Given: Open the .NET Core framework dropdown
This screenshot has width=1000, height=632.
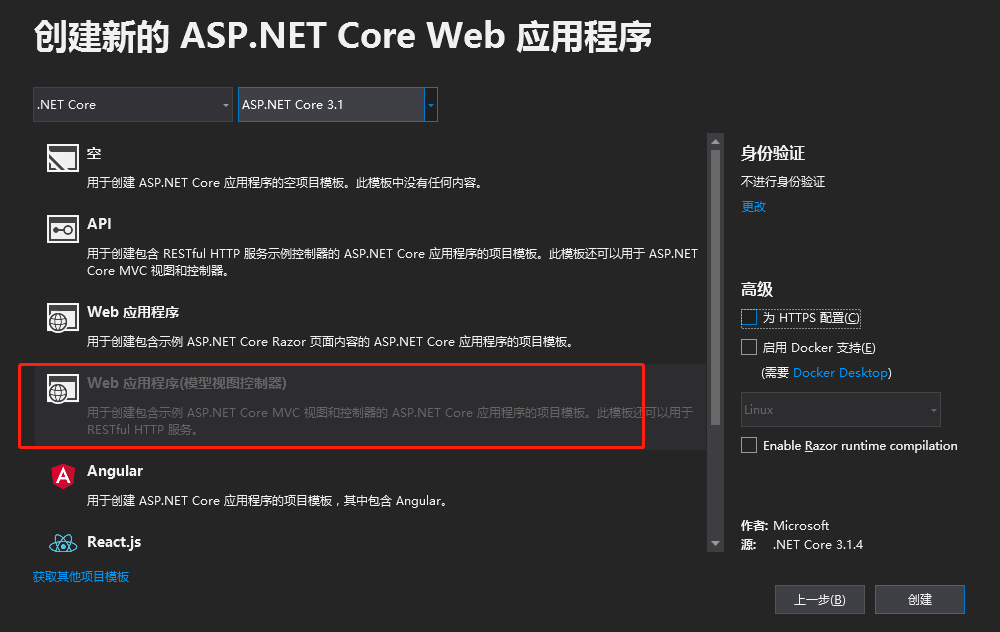Looking at the screenshot, I should (x=133, y=105).
